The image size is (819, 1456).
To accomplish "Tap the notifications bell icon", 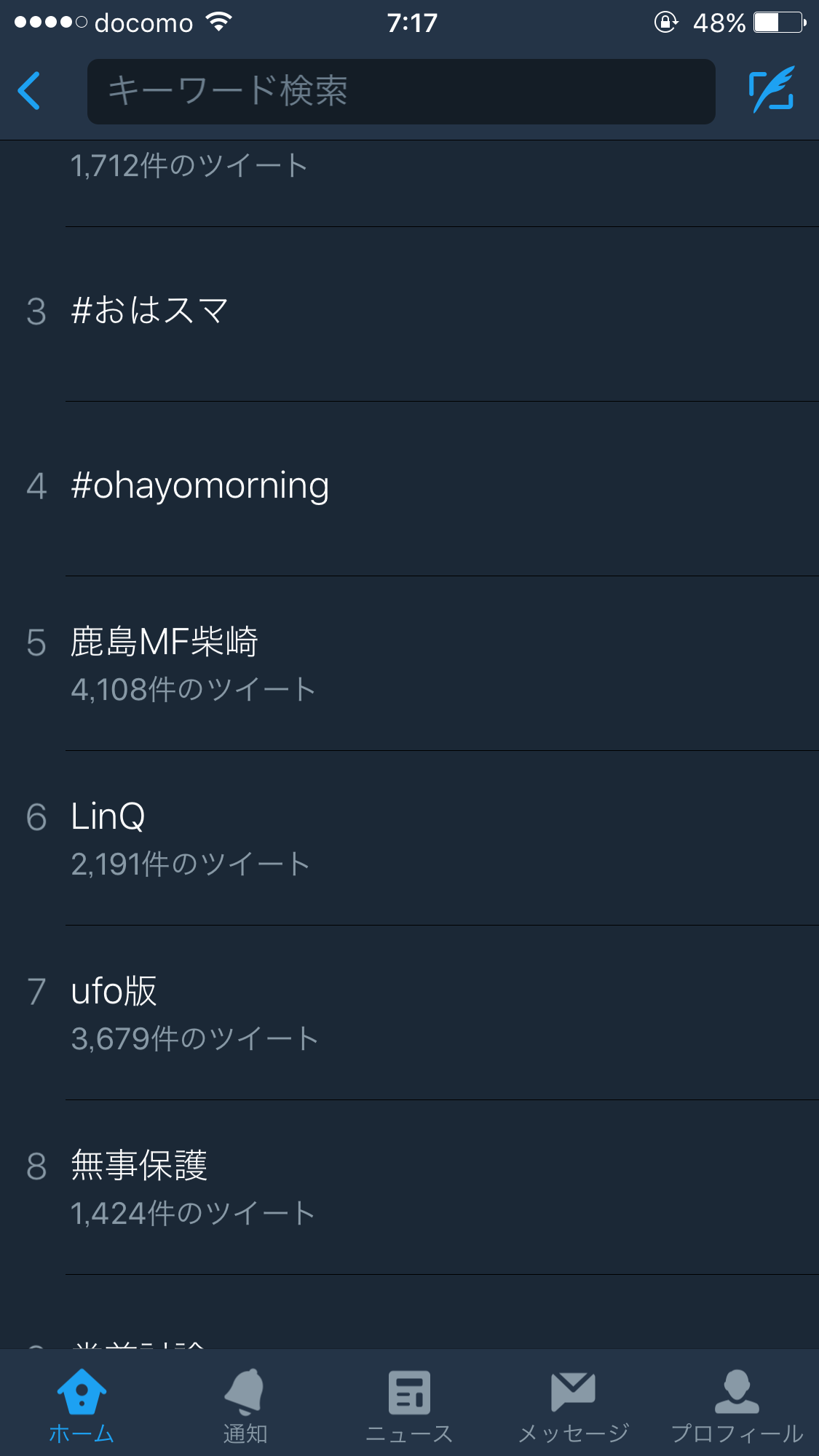I will [245, 1391].
